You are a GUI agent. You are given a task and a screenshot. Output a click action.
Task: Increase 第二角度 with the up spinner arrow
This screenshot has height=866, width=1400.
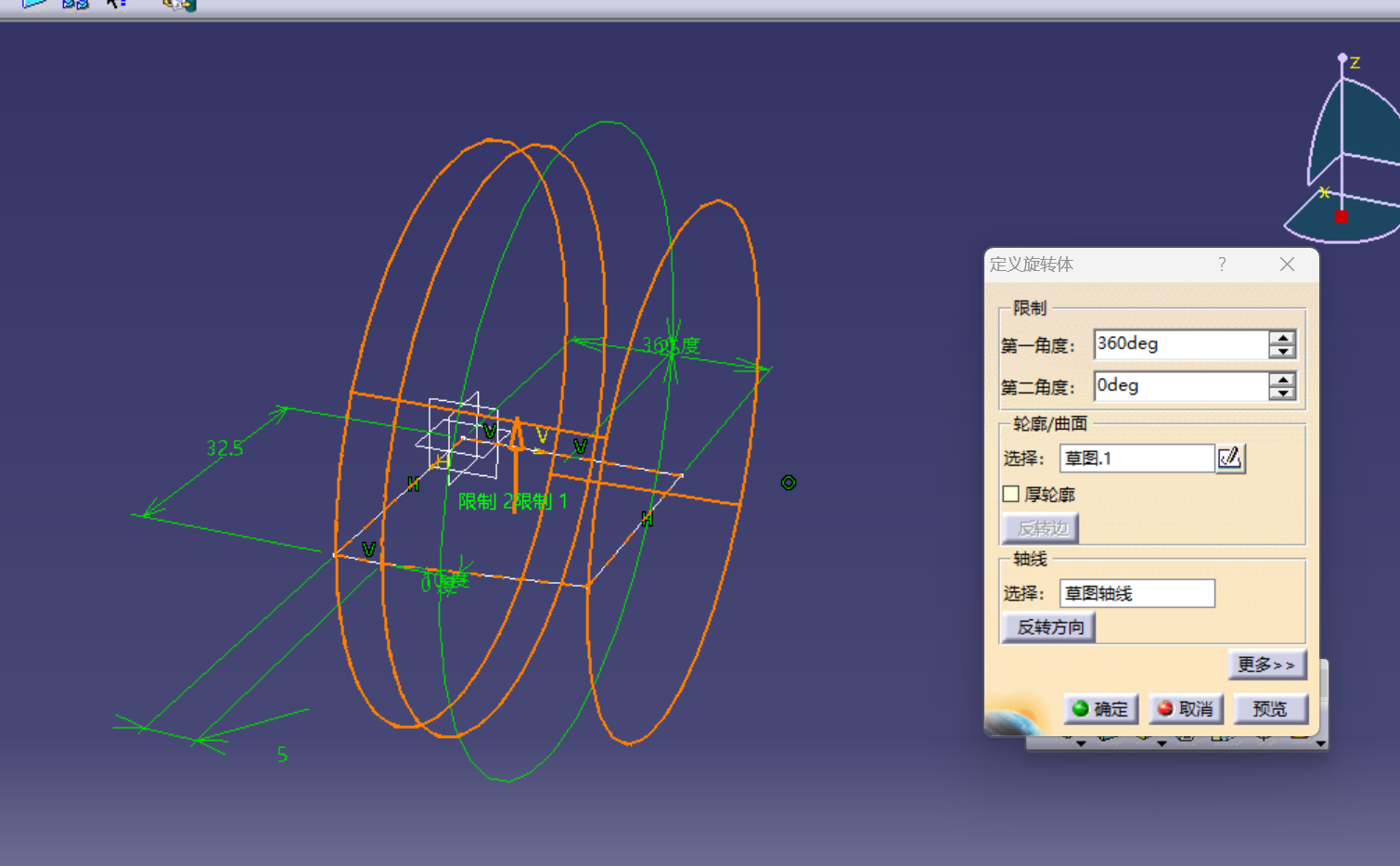tap(1282, 380)
